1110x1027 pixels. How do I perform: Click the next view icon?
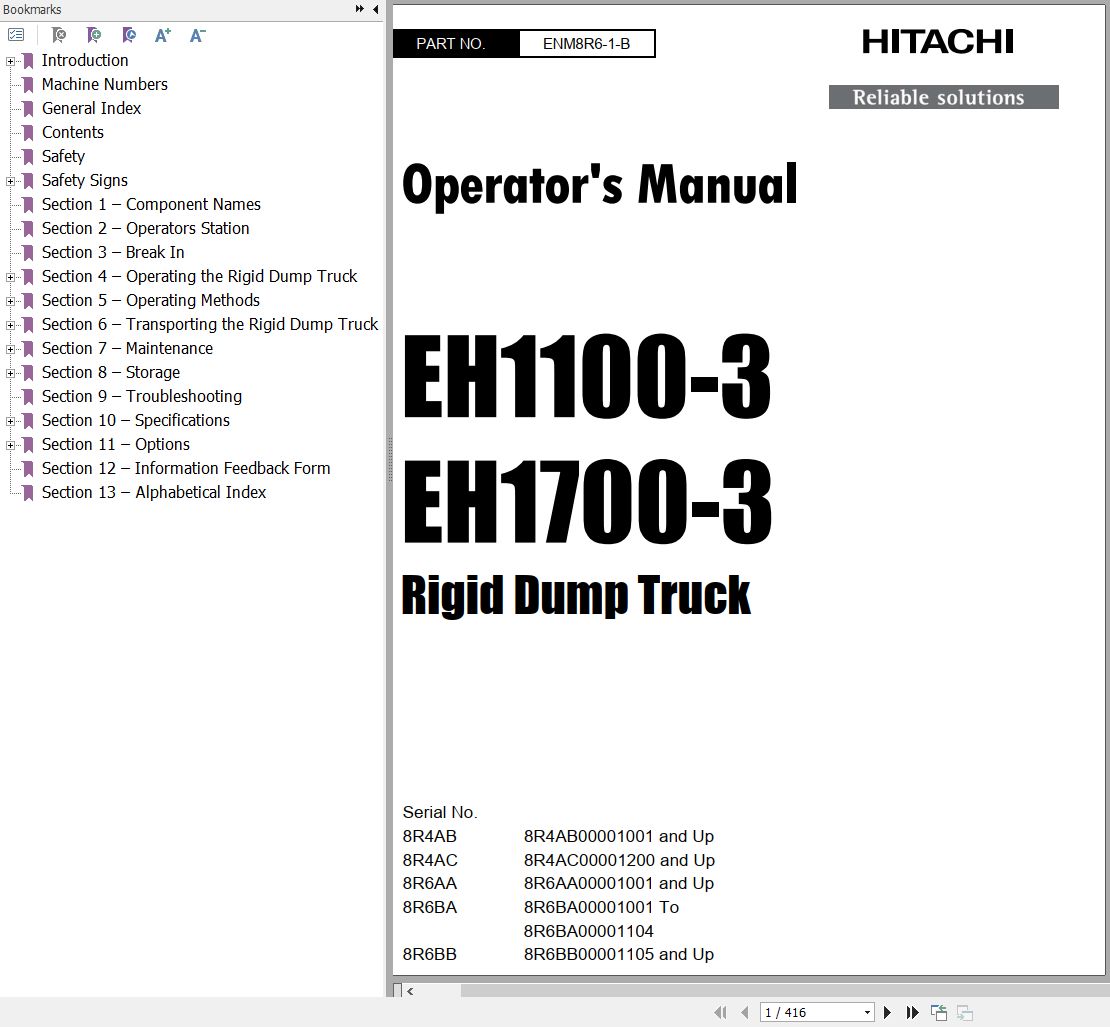coord(964,1012)
